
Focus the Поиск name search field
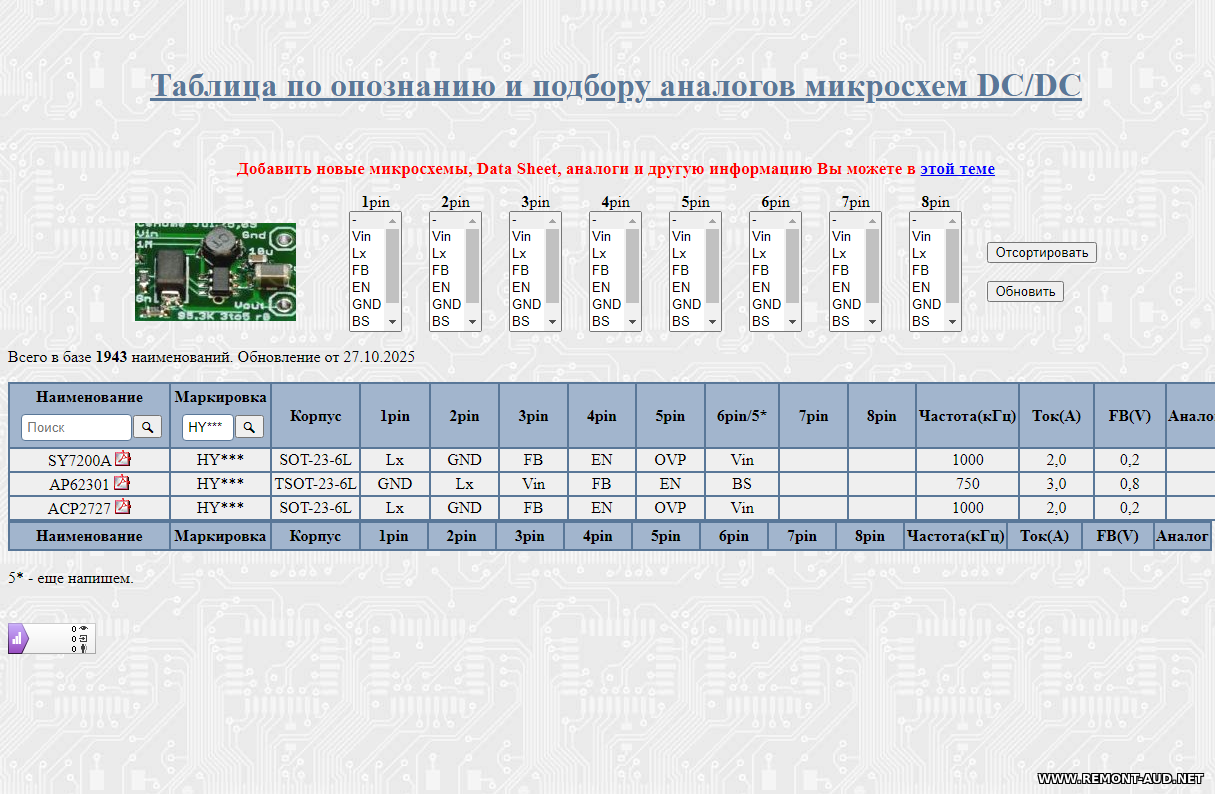pyautogui.click(x=76, y=427)
